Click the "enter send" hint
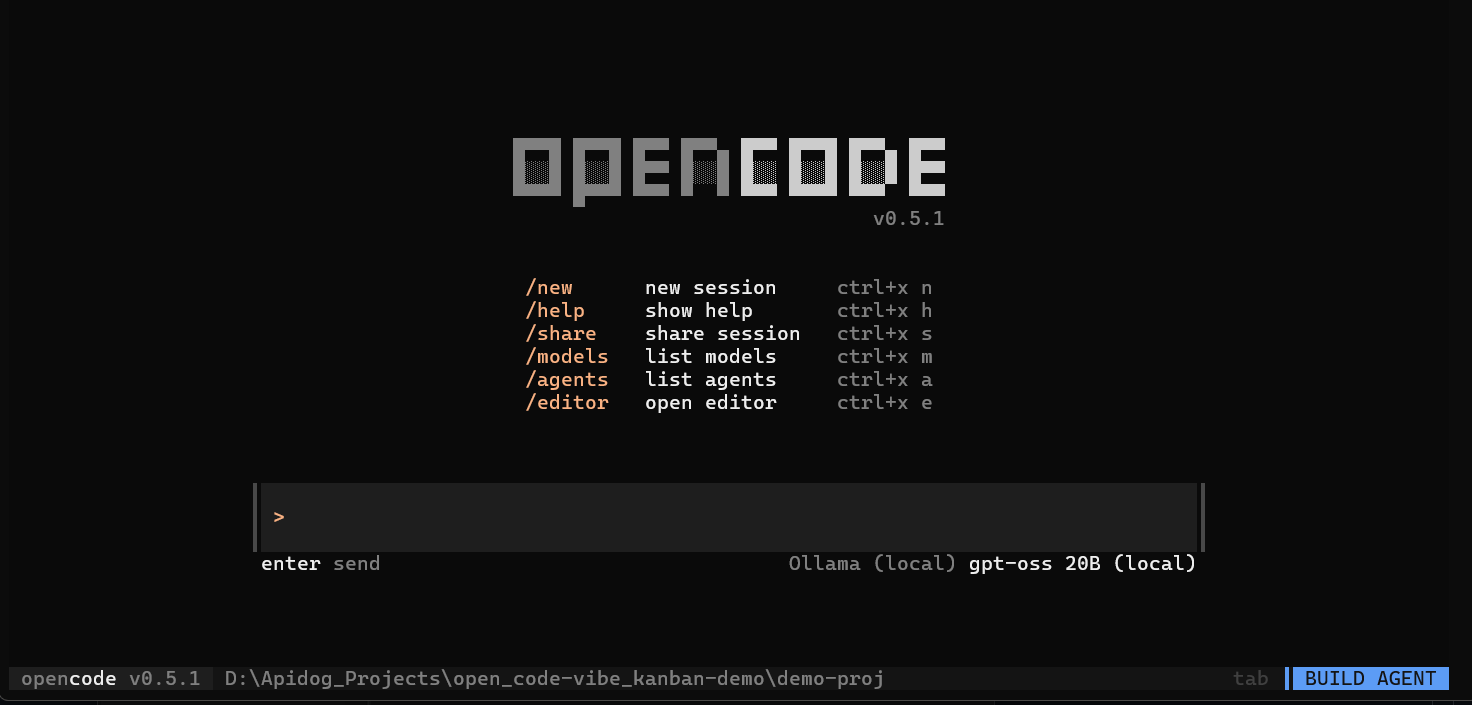 320,564
